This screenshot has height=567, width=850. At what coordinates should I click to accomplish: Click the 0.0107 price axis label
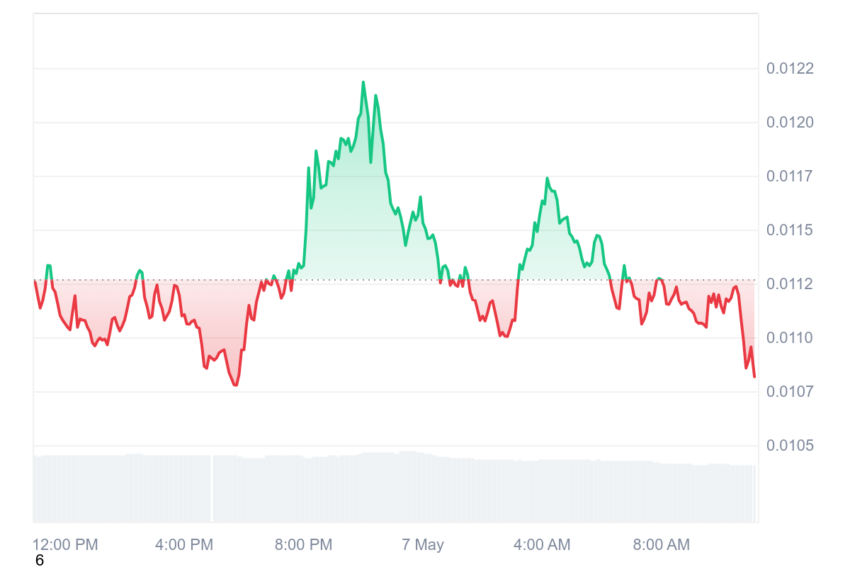[x=789, y=391]
